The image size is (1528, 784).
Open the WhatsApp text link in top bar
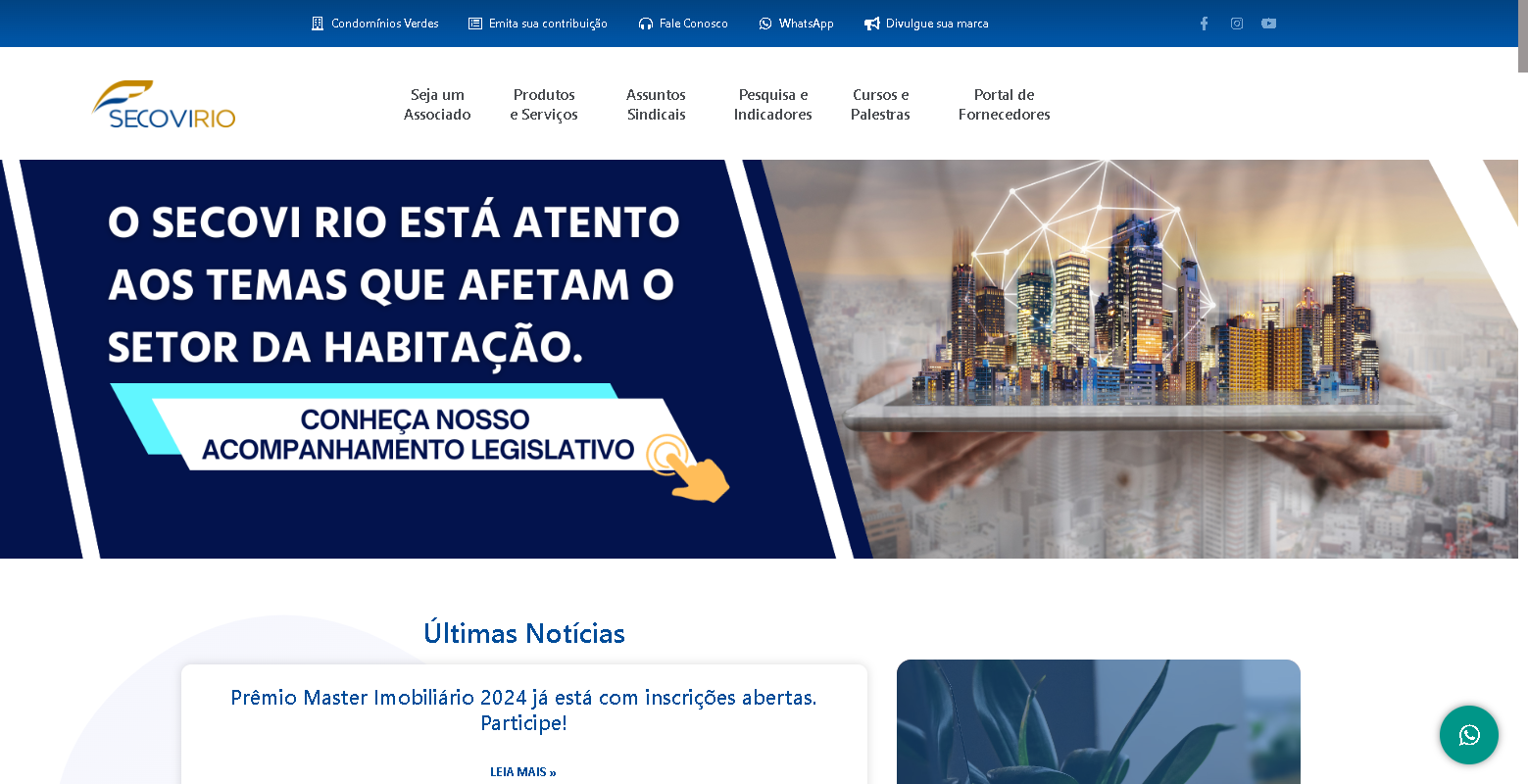pyautogui.click(x=807, y=24)
